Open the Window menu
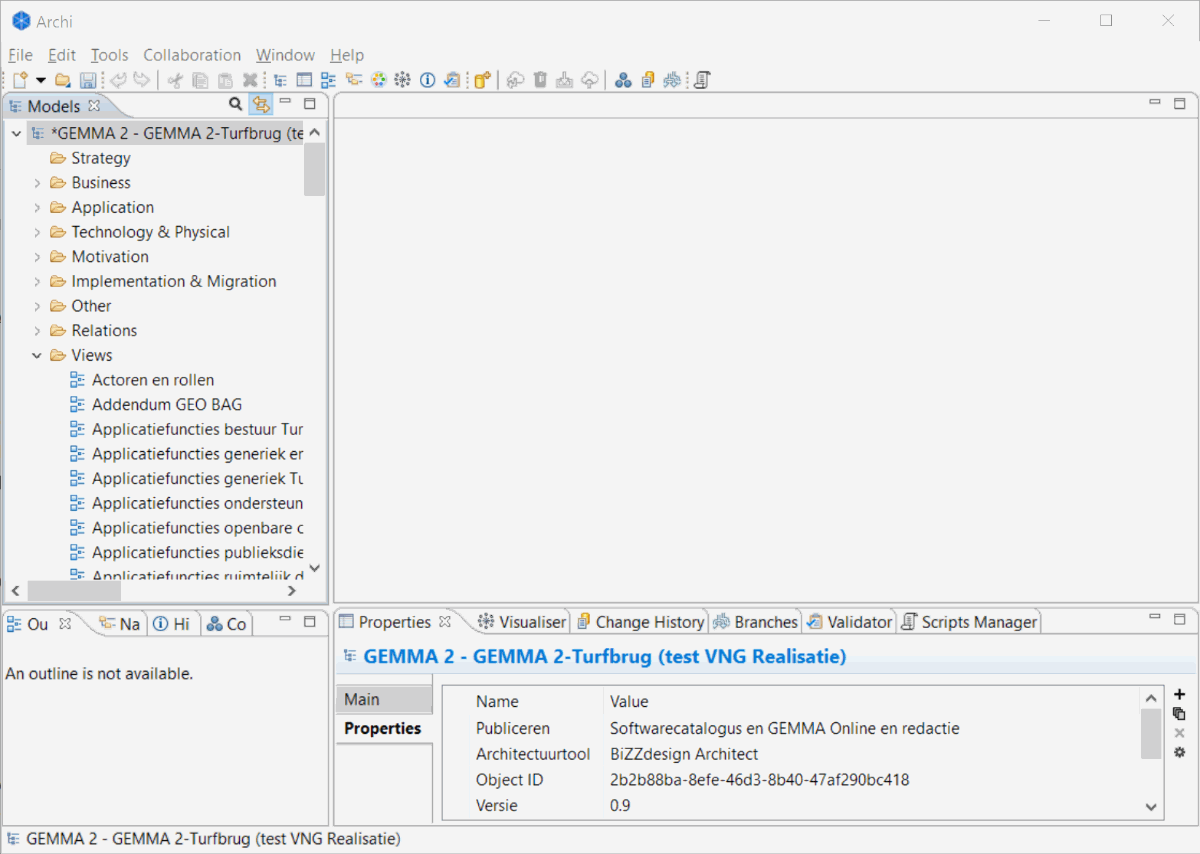The height and width of the screenshot is (854, 1200). tap(285, 55)
